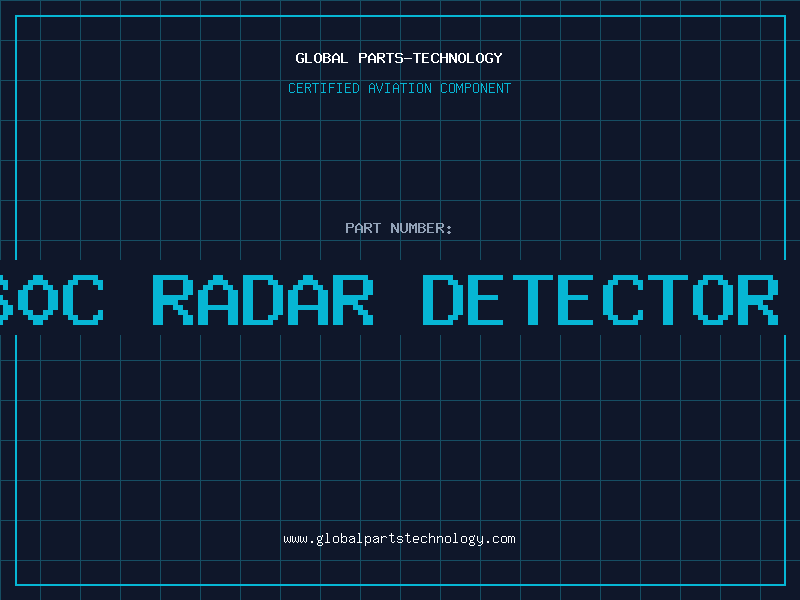Select the word TECHNOLOGY in the header

pyautogui.click(x=458, y=58)
